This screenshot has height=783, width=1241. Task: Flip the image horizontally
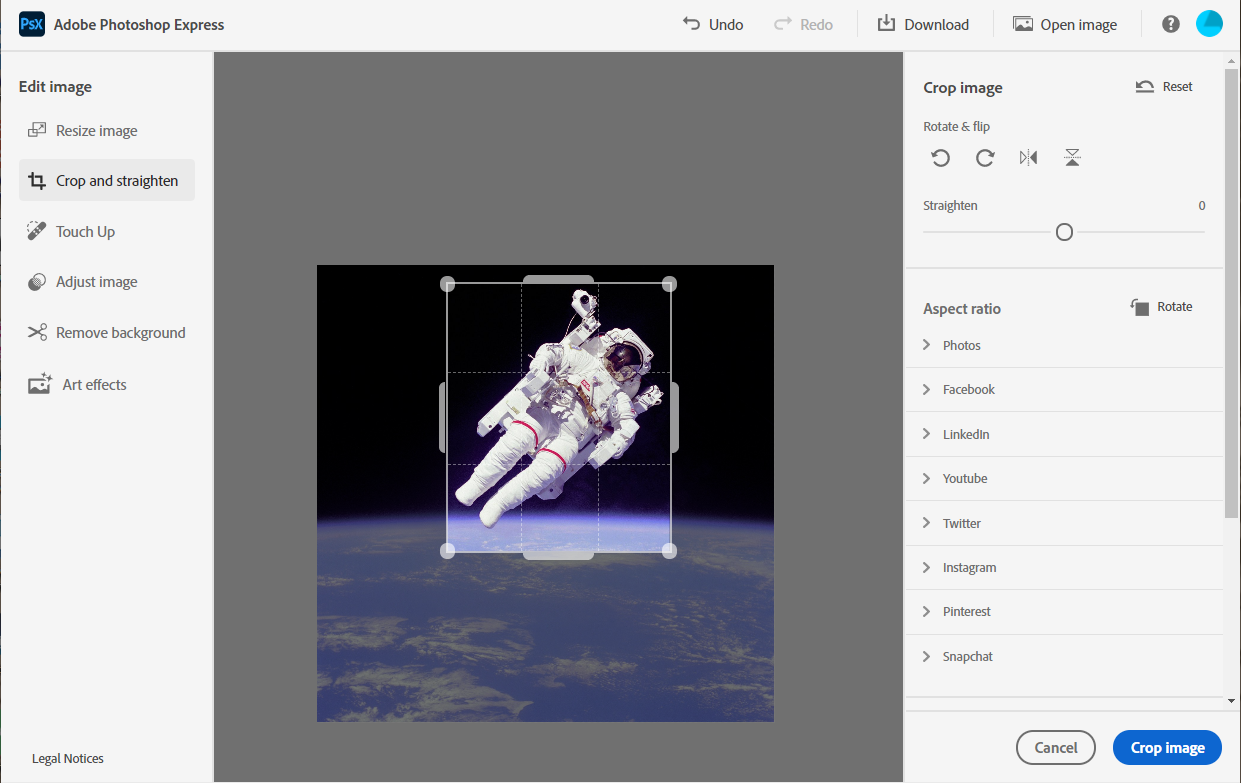pyautogui.click(x=1028, y=157)
